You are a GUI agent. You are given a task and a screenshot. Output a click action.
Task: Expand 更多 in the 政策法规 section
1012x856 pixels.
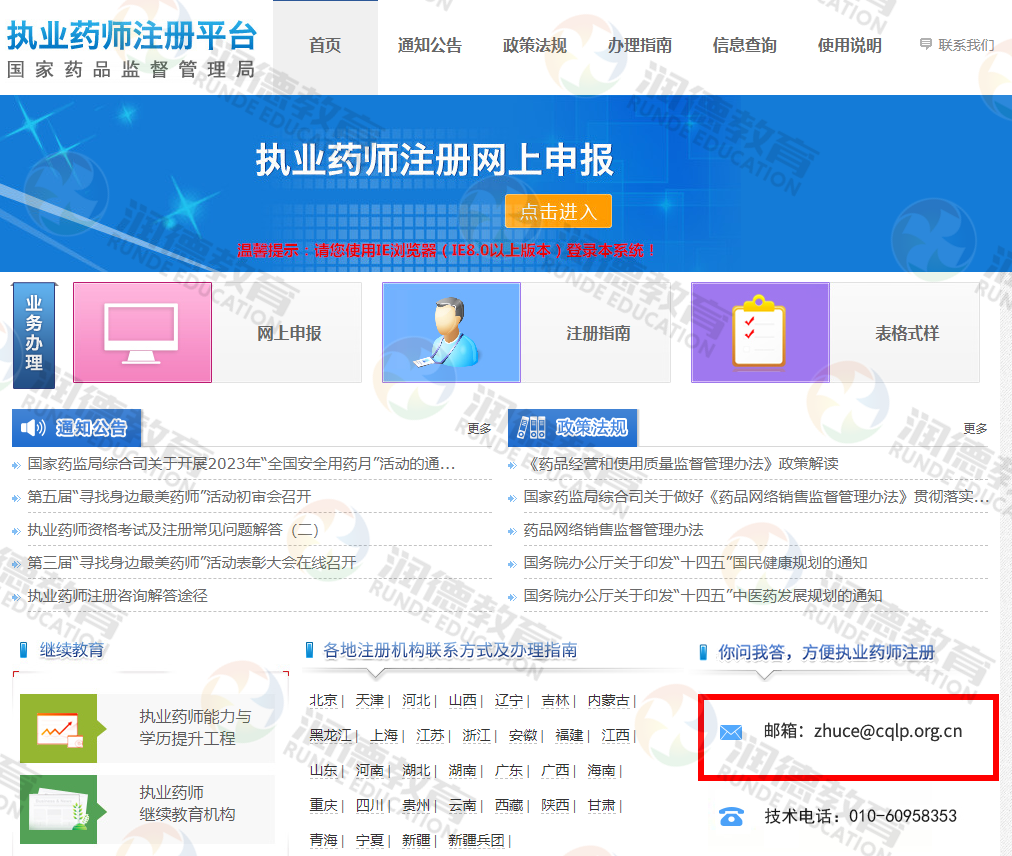click(975, 429)
